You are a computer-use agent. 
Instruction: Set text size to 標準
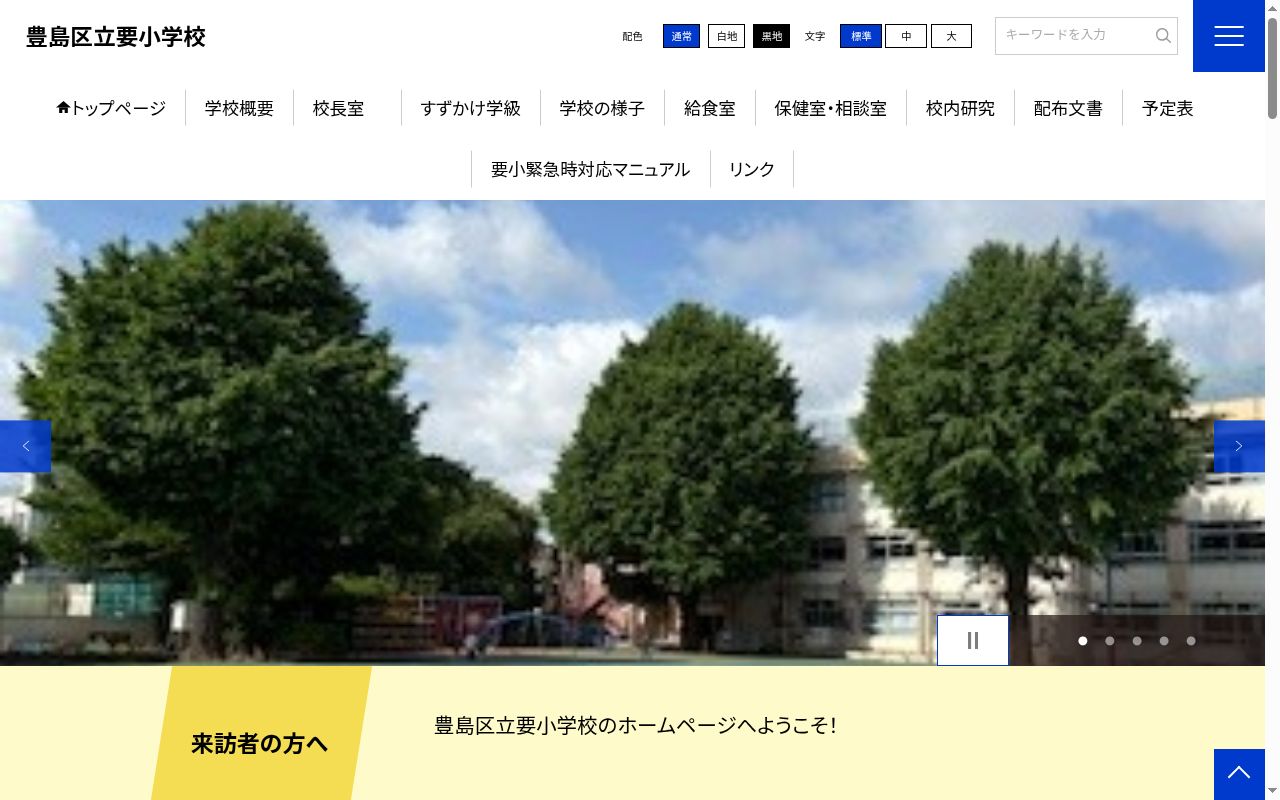[861, 36]
